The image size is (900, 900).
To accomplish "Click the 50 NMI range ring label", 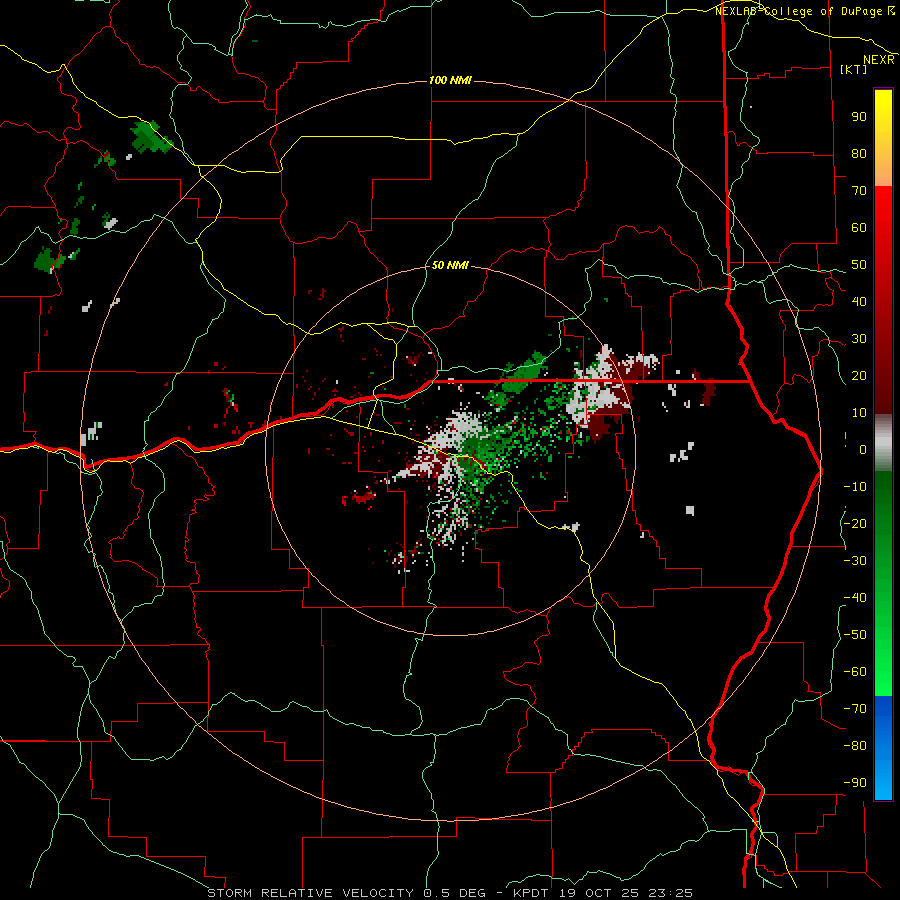I will (x=450, y=265).
